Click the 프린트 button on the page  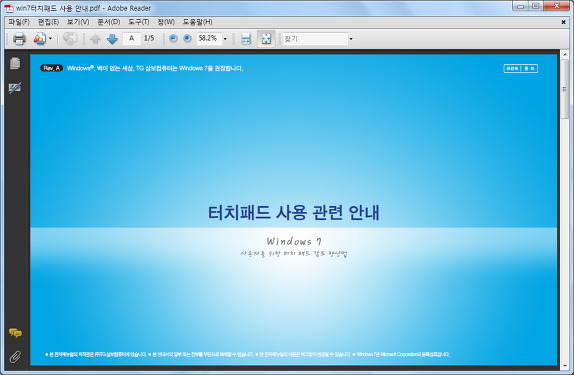(512, 68)
